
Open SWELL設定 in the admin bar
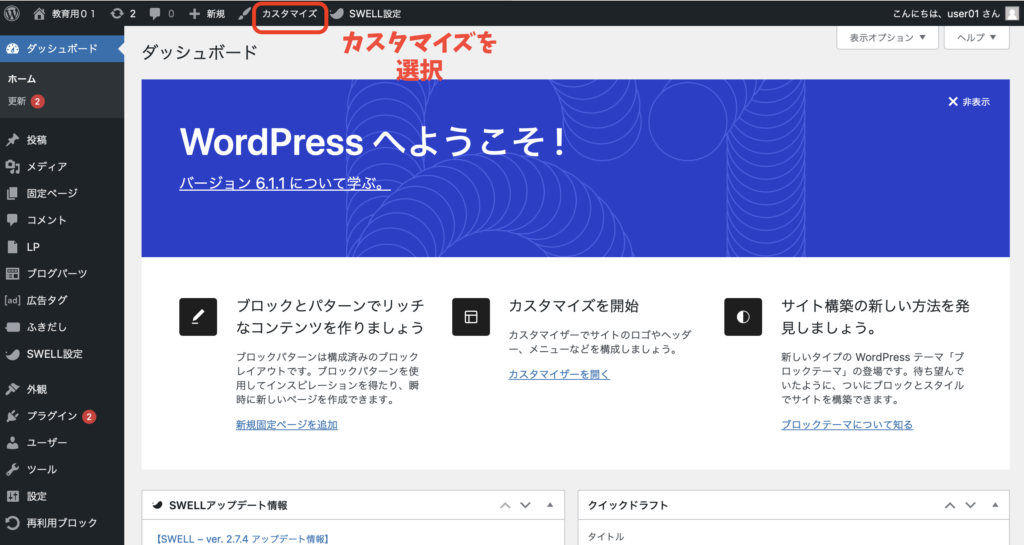coord(366,14)
